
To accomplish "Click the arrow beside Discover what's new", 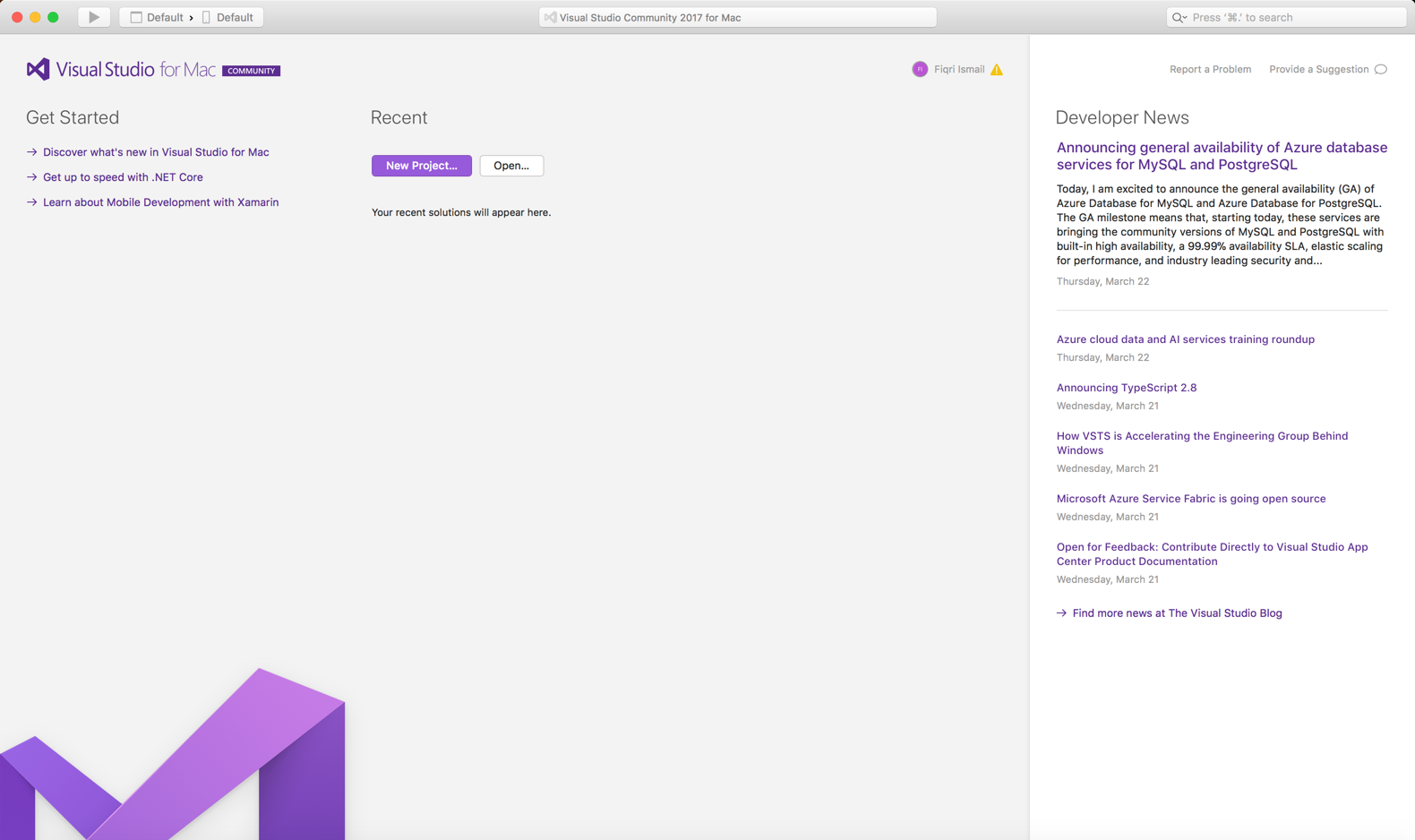I will tap(31, 152).
